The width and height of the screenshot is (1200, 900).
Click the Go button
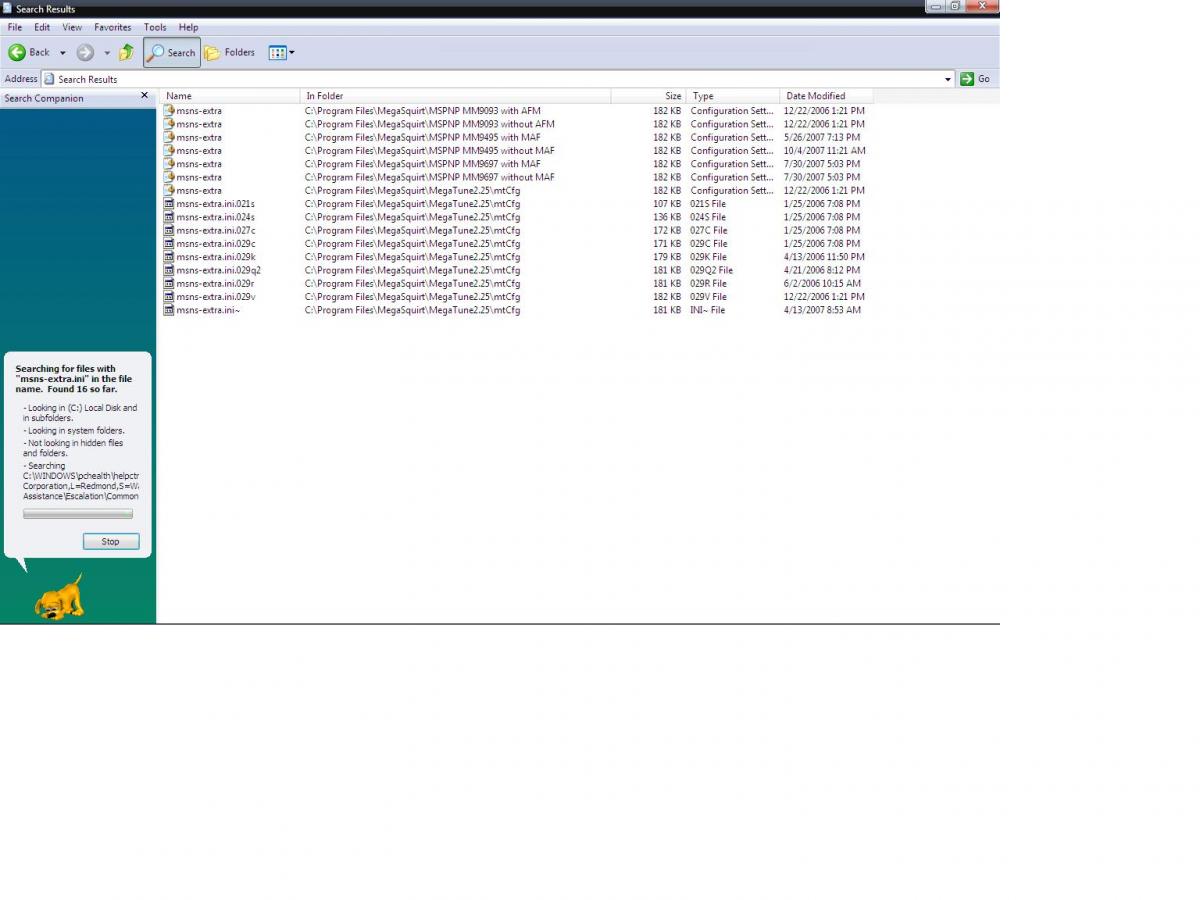pos(976,79)
